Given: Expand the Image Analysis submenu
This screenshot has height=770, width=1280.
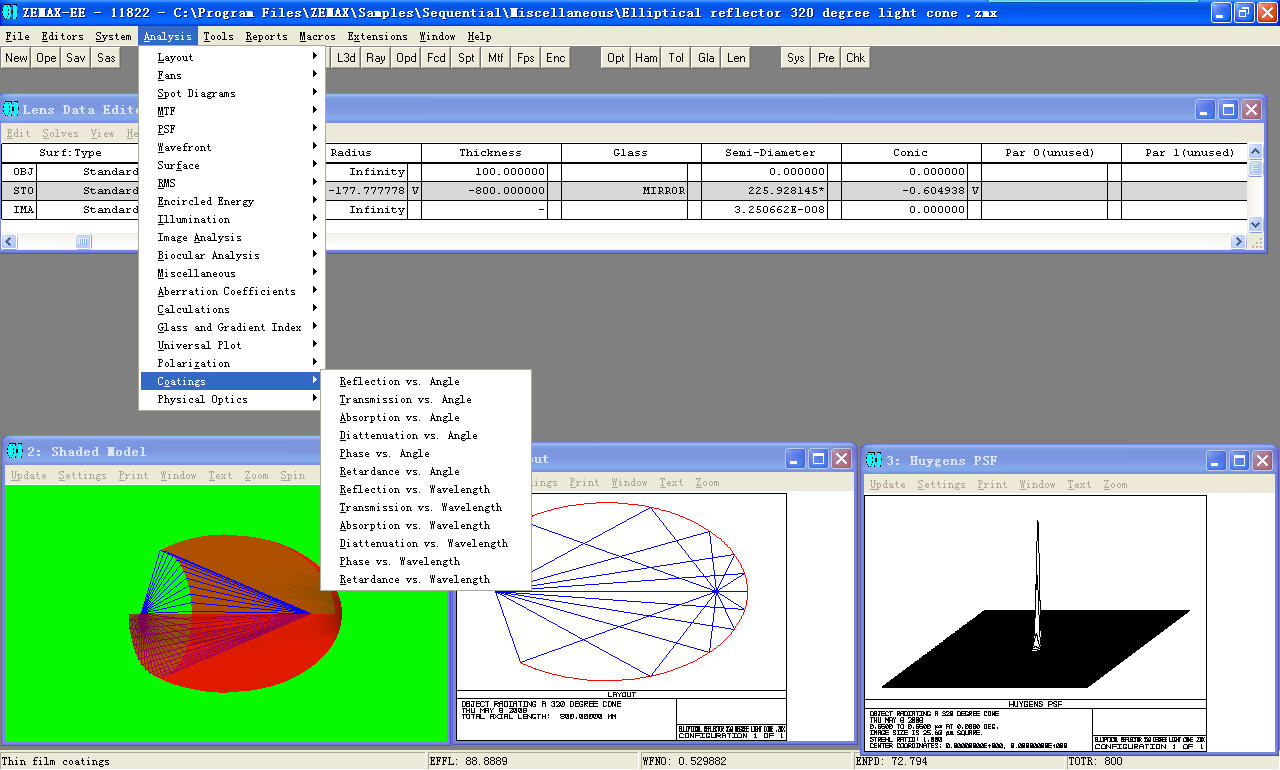Looking at the screenshot, I should click(232, 237).
